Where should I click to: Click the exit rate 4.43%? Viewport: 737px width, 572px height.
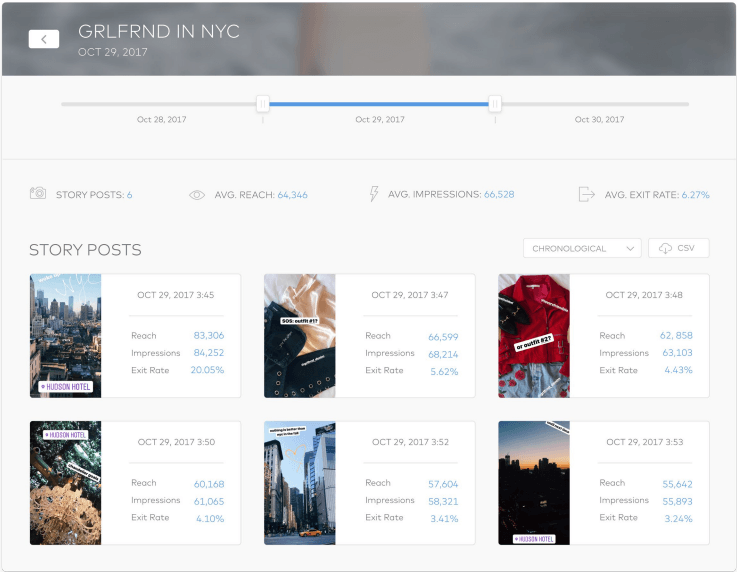click(x=679, y=370)
